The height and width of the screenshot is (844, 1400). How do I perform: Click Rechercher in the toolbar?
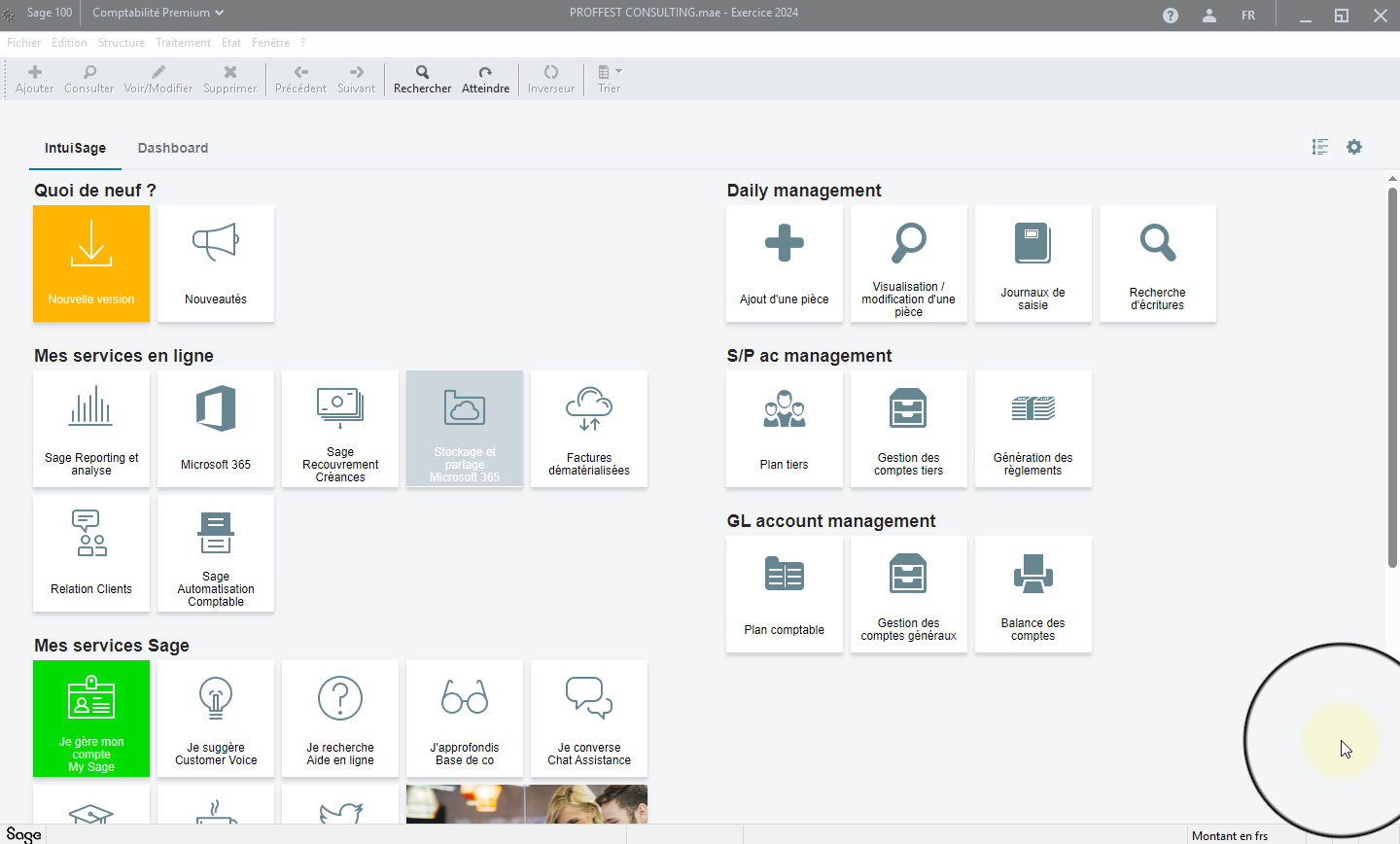coord(422,78)
